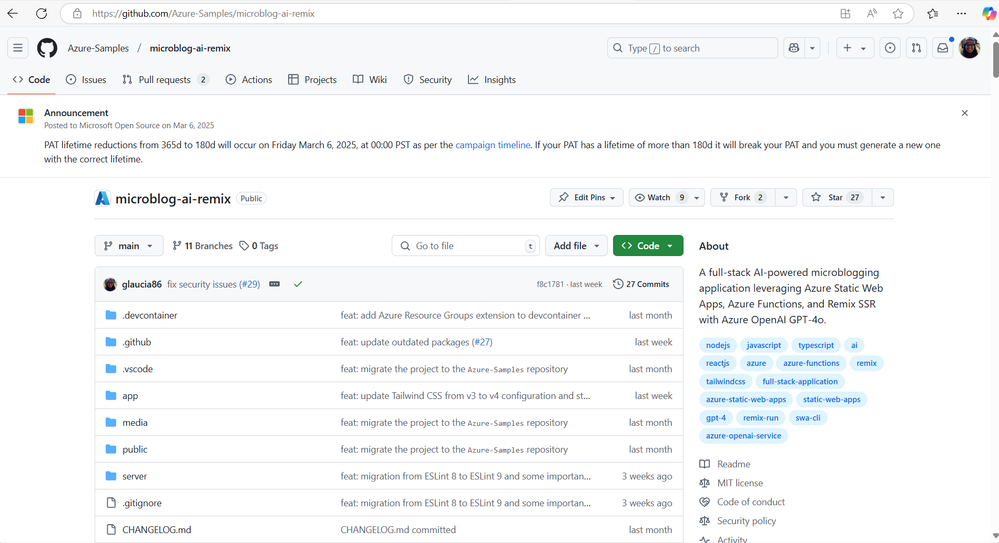The image size is (999, 543).
Task: View the 27 Commits history
Action: (641, 284)
